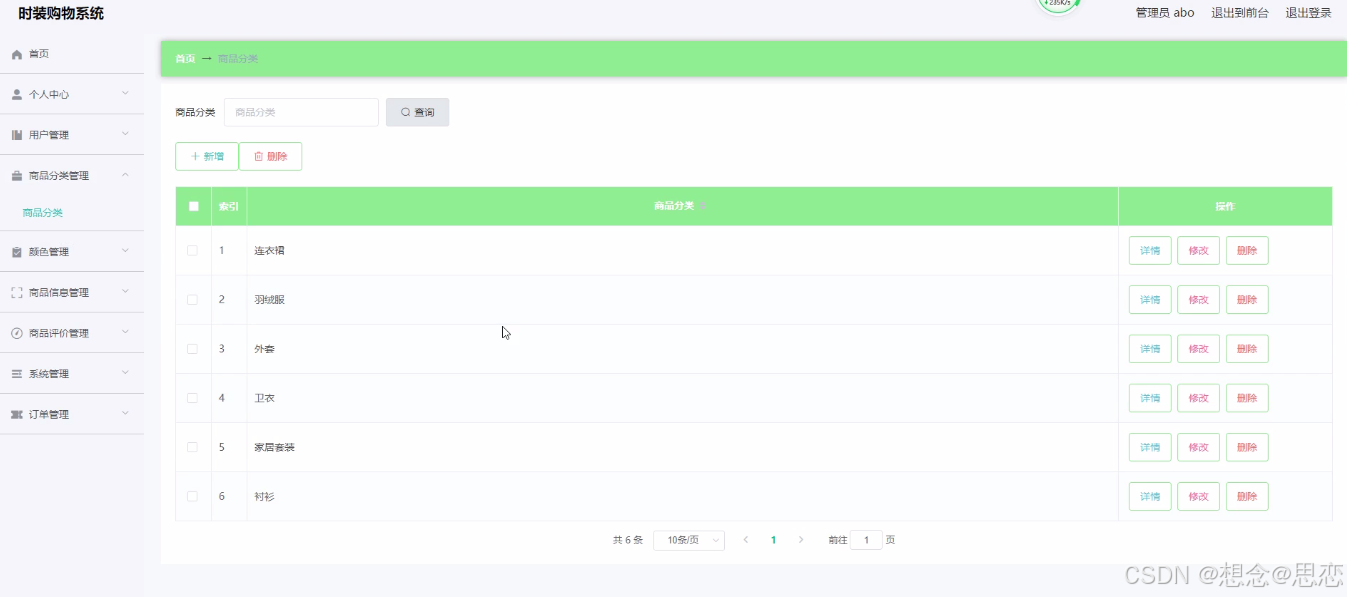
Task: Click 删除 for 卫衣 row
Action: click(x=1247, y=398)
